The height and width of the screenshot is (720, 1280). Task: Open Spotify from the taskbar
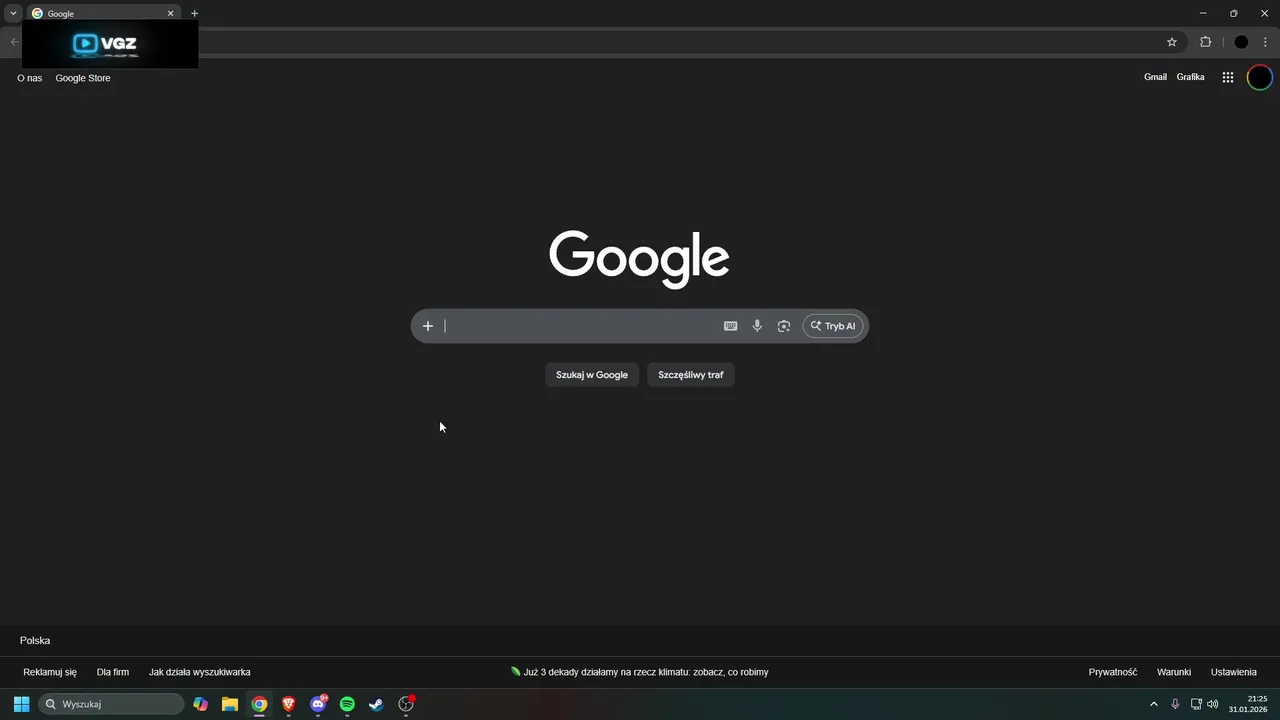[x=347, y=704]
